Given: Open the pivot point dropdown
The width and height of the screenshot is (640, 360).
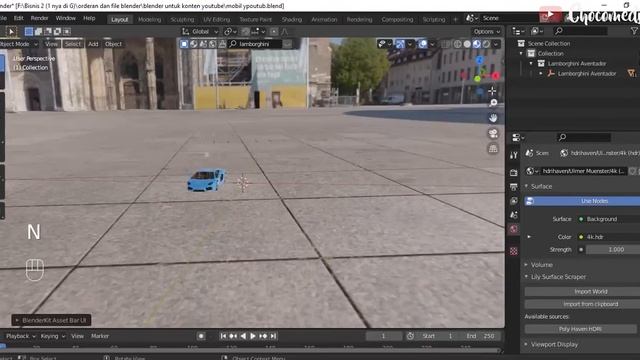Looking at the screenshot, I should pyautogui.click(x=231, y=31).
